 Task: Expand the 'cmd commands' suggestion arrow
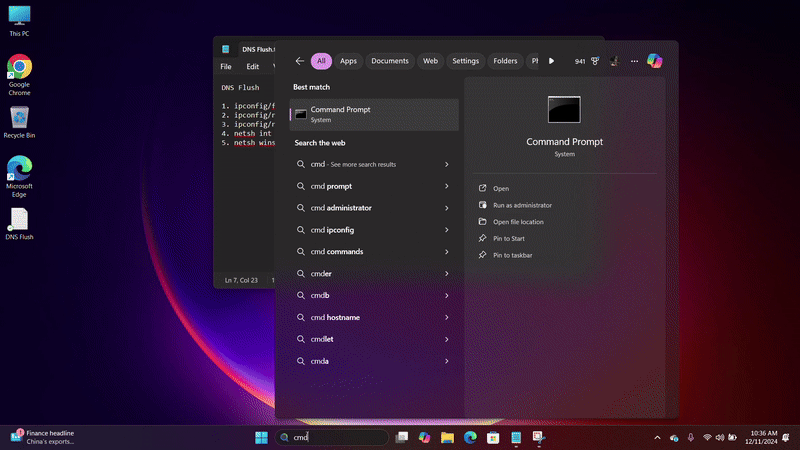pyautogui.click(x=446, y=252)
